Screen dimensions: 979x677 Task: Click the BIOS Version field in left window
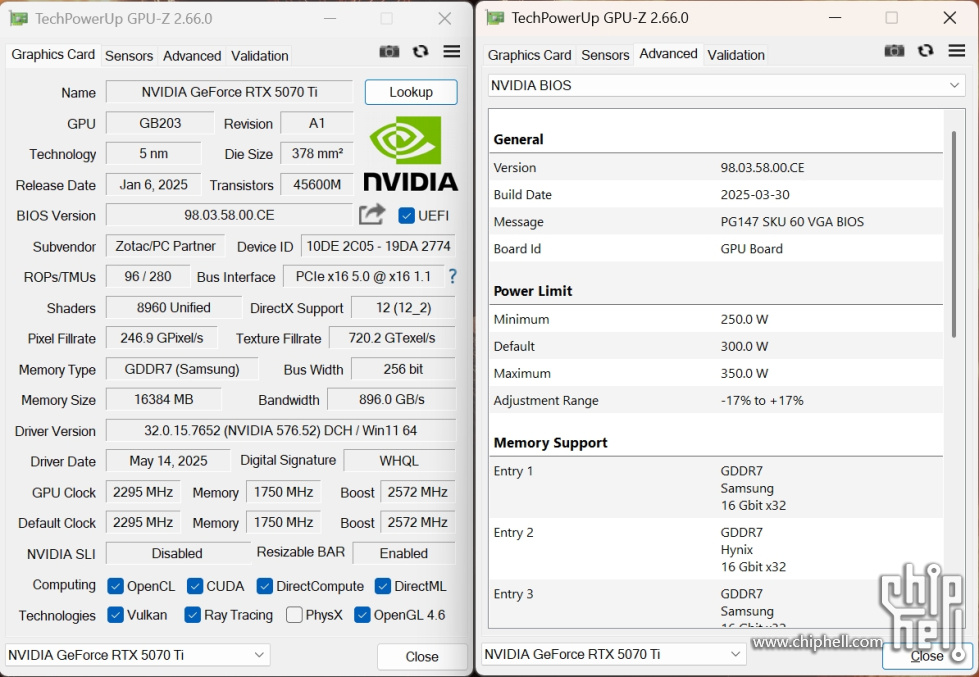(229, 215)
